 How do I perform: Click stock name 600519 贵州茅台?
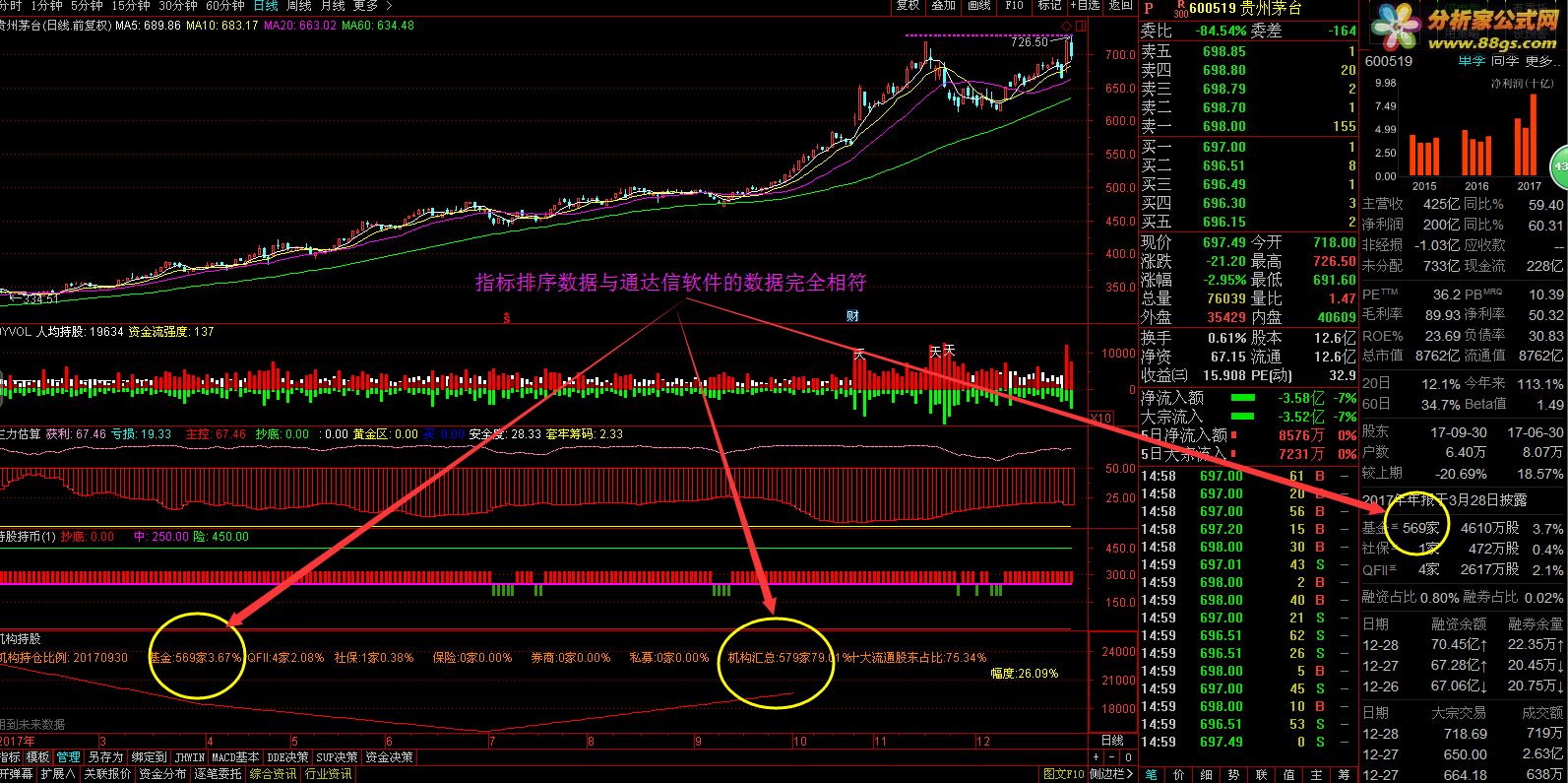pyautogui.click(x=1245, y=9)
